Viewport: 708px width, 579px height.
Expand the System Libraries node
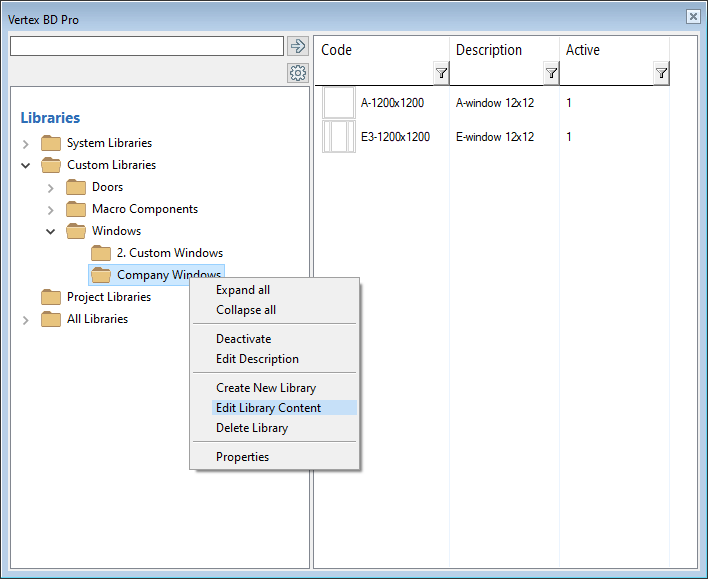(x=26, y=144)
